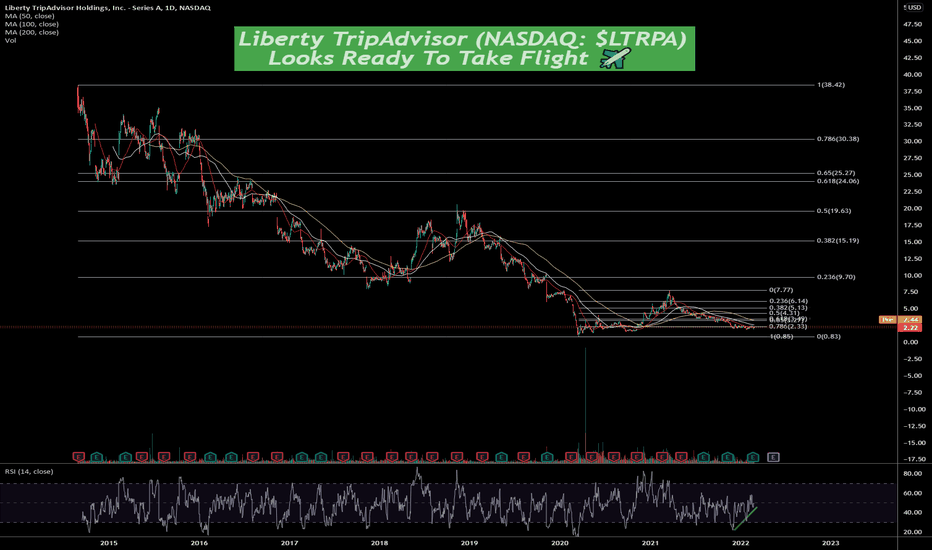
Task: Click the 0.236(9.70) Fibonacci level label
Action: pyautogui.click(x=836, y=277)
